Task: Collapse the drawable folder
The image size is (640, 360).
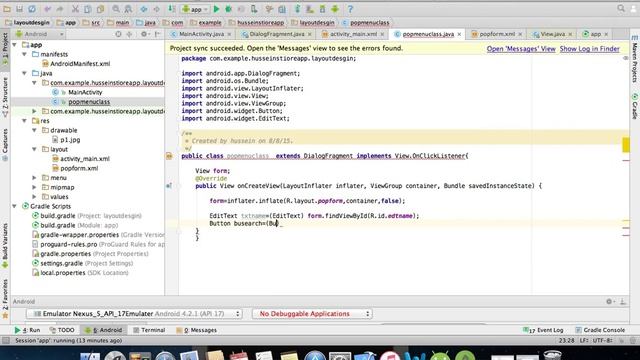Action: [x=34, y=130]
